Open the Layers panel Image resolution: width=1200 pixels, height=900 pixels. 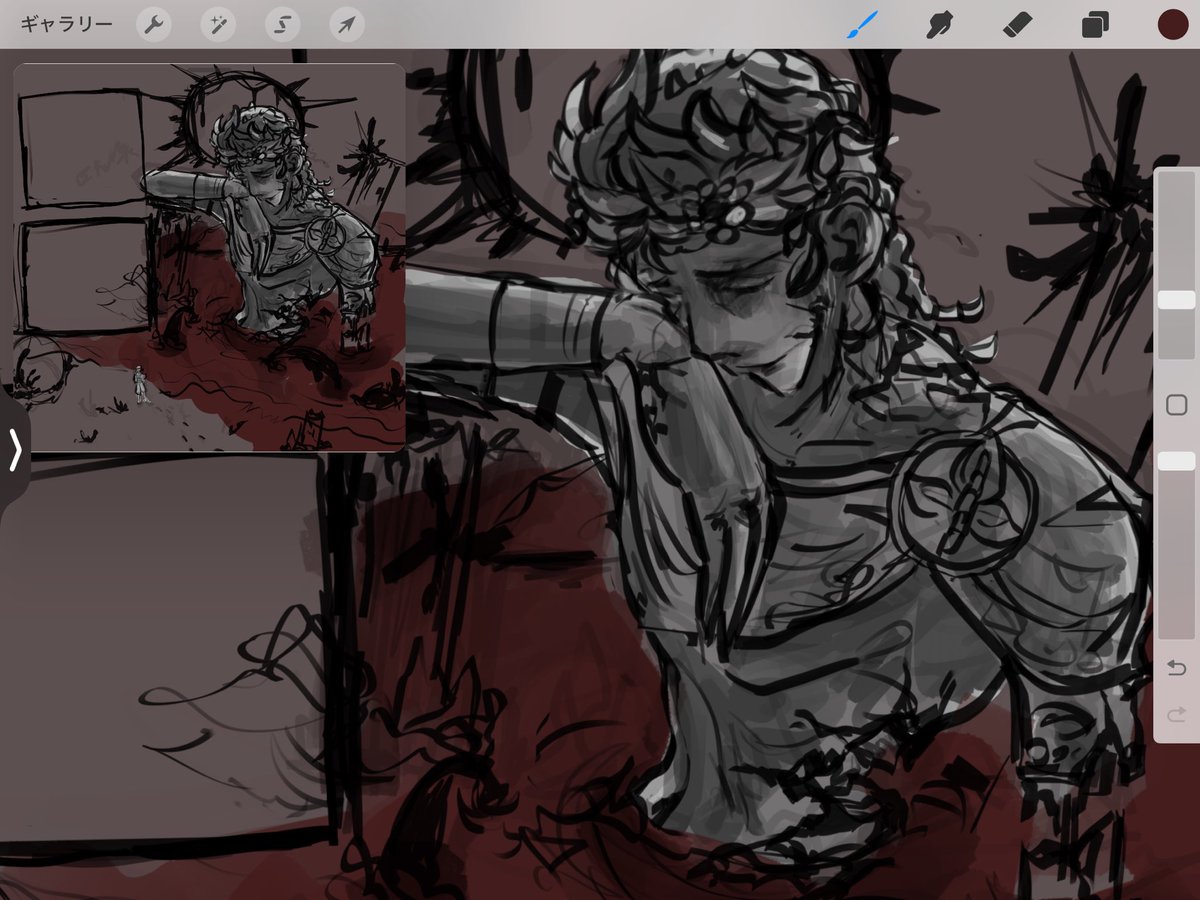tap(1095, 25)
